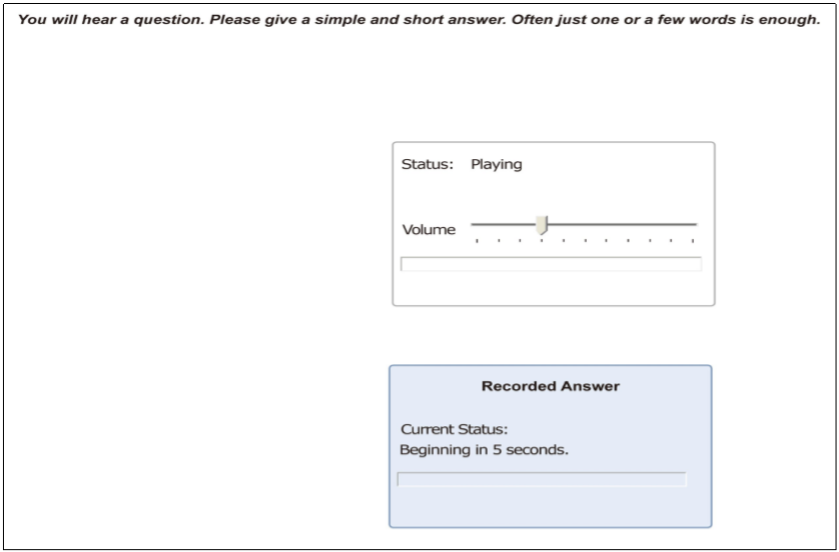Click the 'Current Status:' label

(x=454, y=429)
